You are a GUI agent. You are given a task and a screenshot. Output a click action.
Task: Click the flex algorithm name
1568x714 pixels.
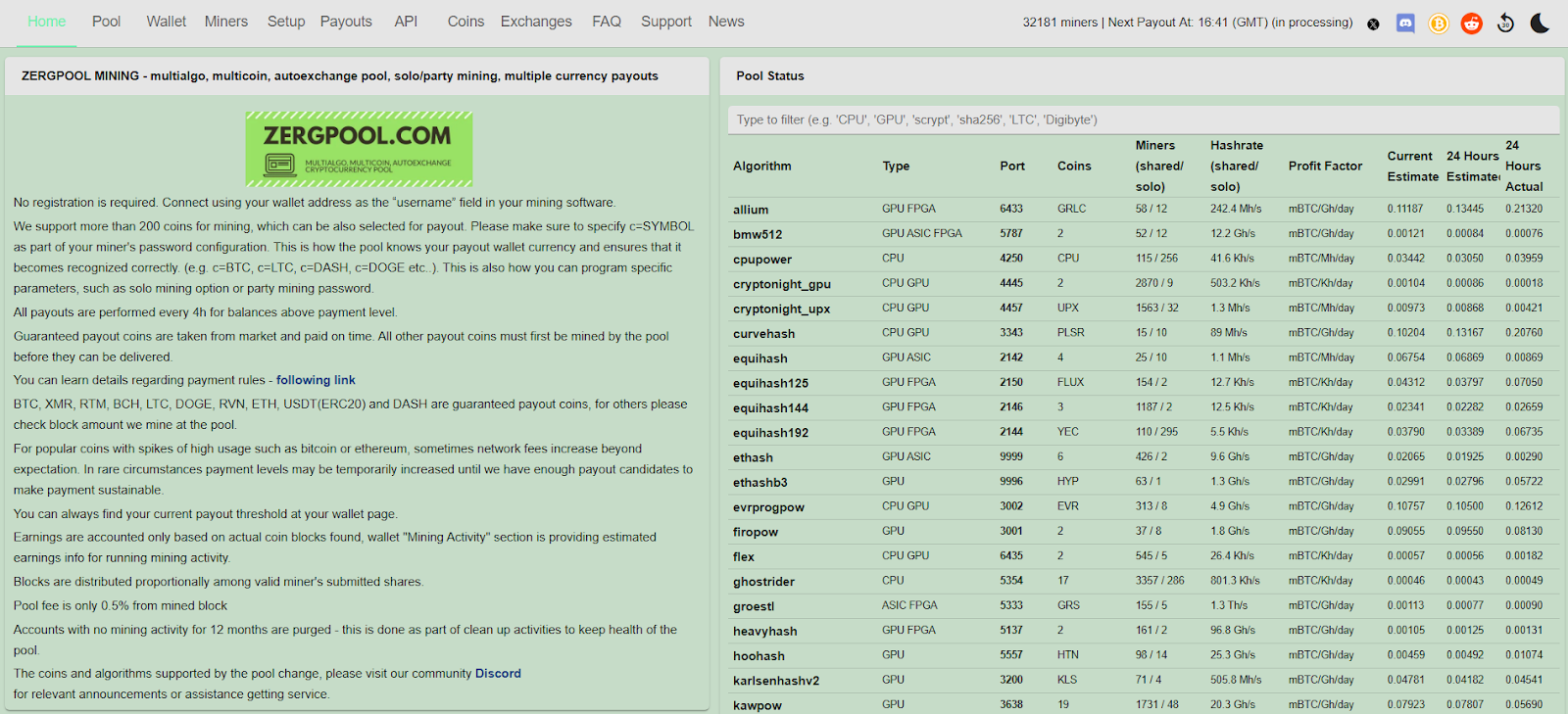744,556
